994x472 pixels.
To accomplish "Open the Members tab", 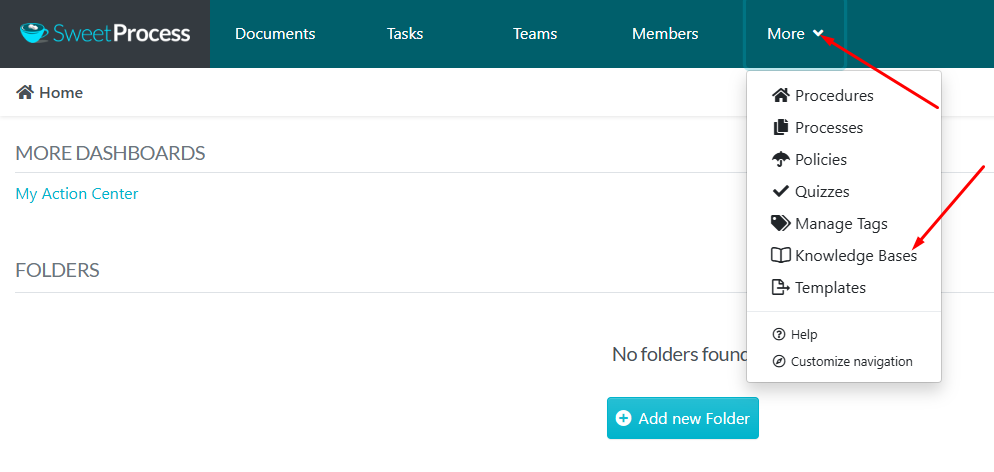I will click(665, 34).
